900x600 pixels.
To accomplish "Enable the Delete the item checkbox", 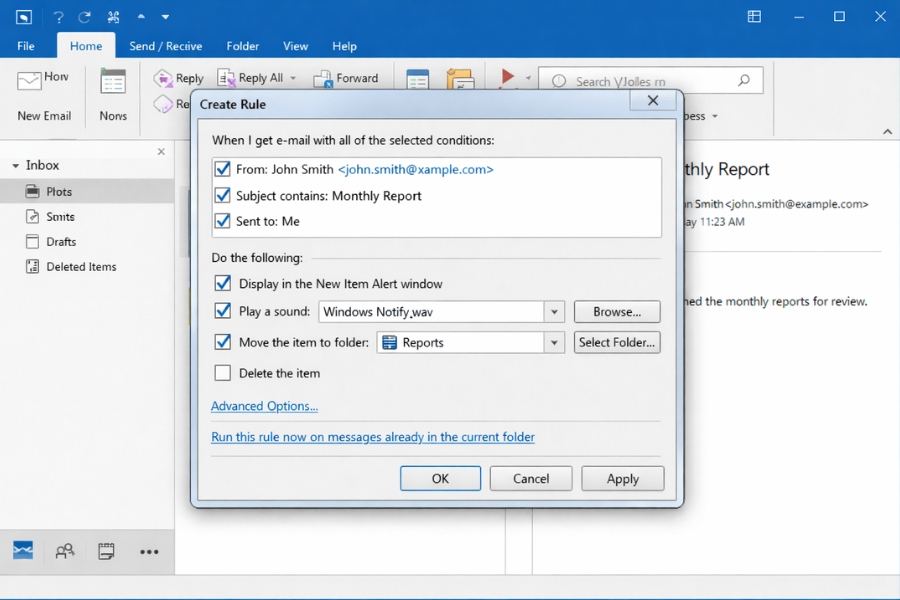I will (223, 373).
